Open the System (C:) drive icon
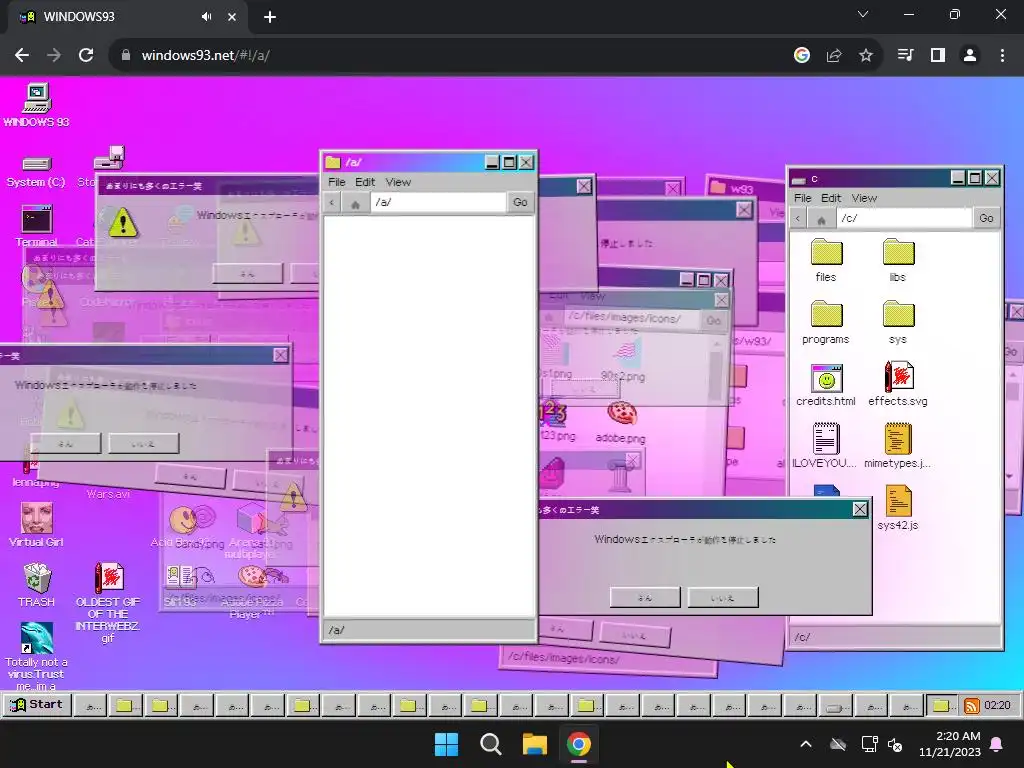This screenshot has height=768, width=1024. [x=36, y=172]
